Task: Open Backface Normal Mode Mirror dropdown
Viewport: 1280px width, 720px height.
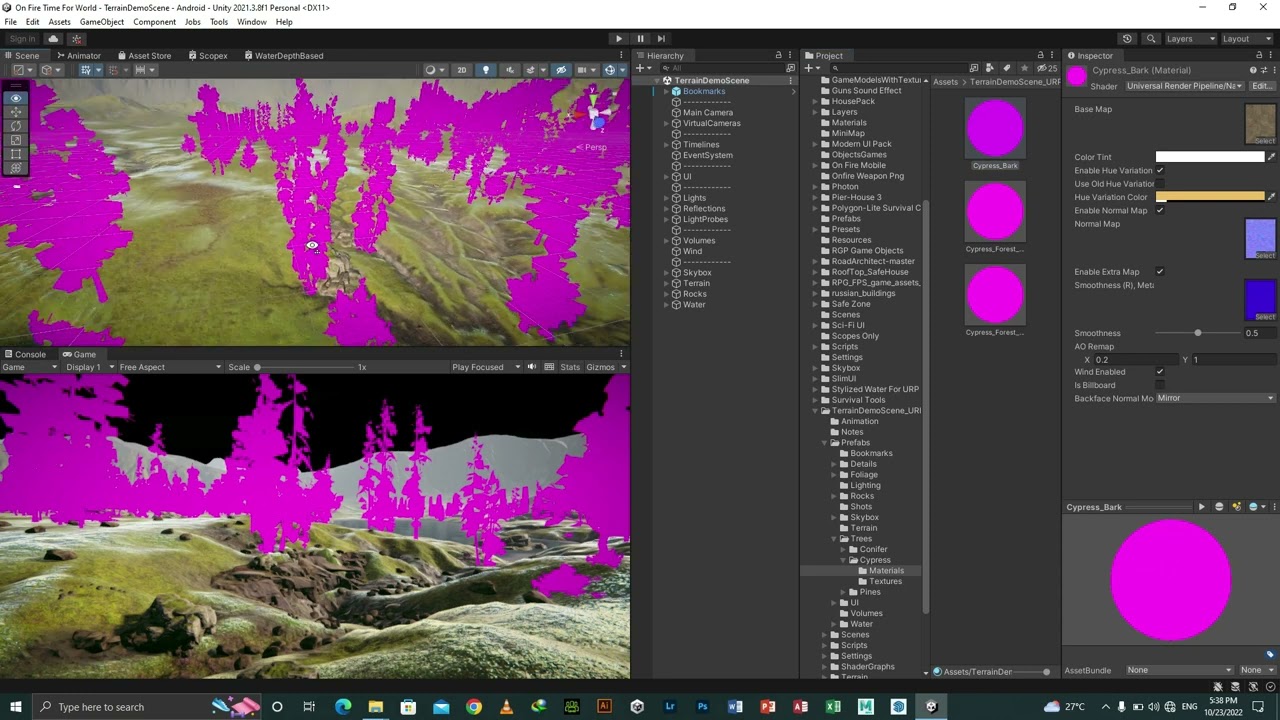Action: 1215,398
